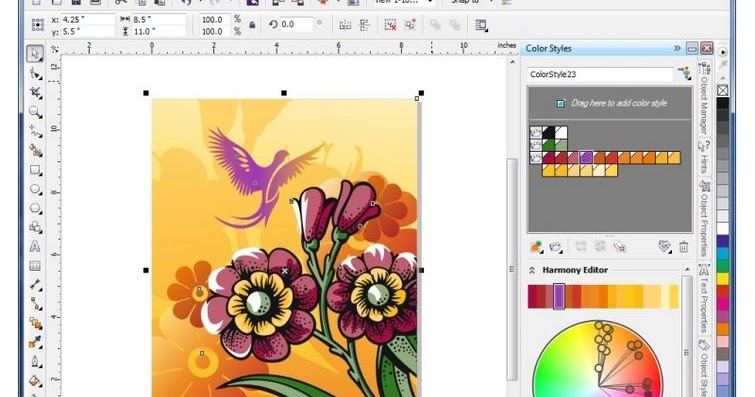Select the Fill bucket tool
The width and height of the screenshot is (755, 397).
35,381
